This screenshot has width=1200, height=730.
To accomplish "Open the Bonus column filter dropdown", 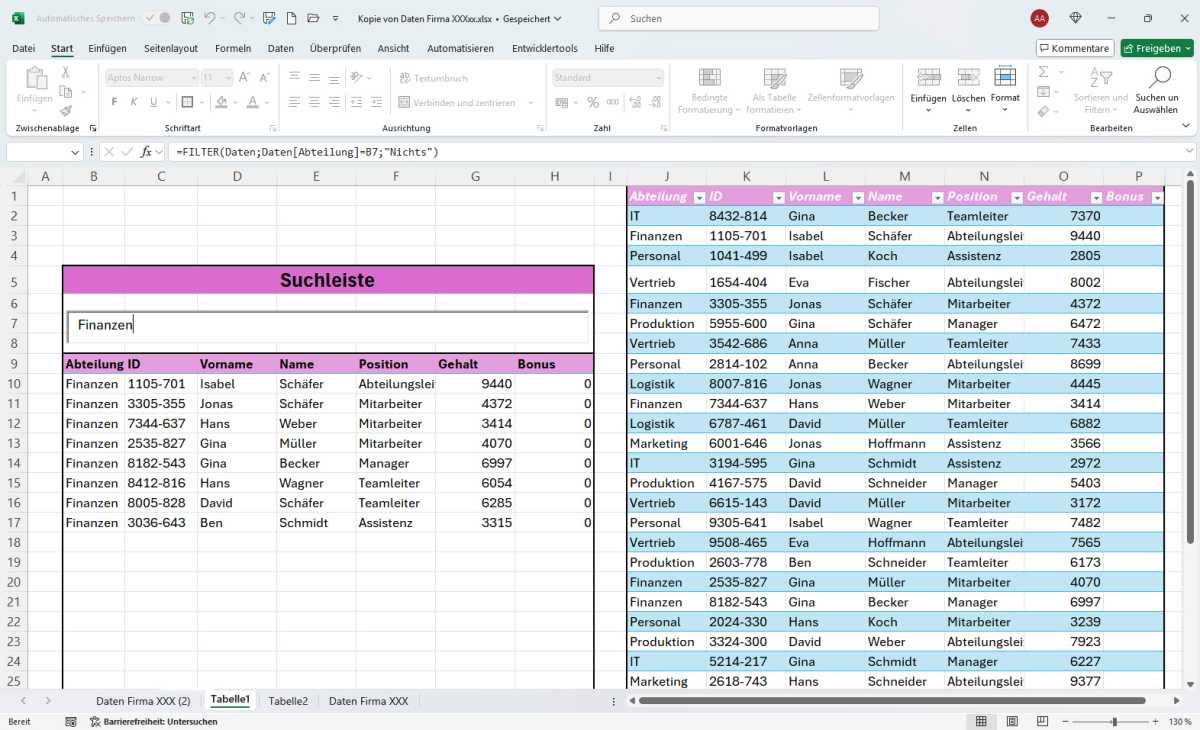I will point(1158,197).
